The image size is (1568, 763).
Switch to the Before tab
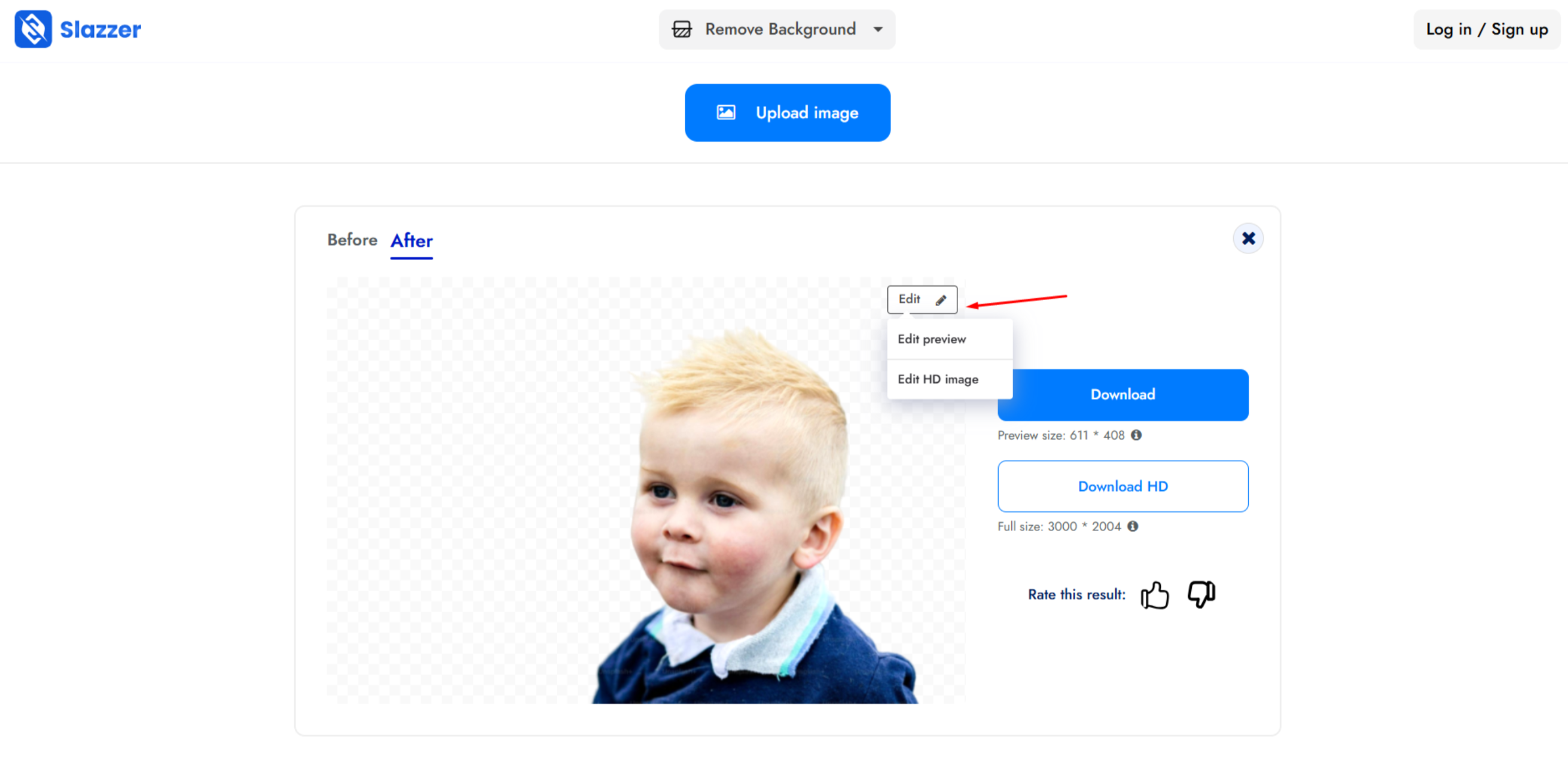[352, 240]
